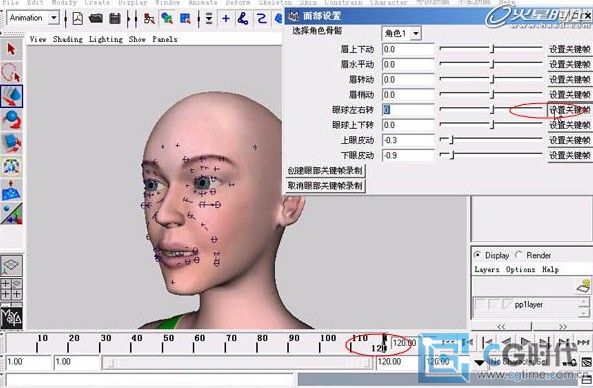Click the 取消眼部关键帧录制 button
Screen dimensions: 593x388
(325, 186)
